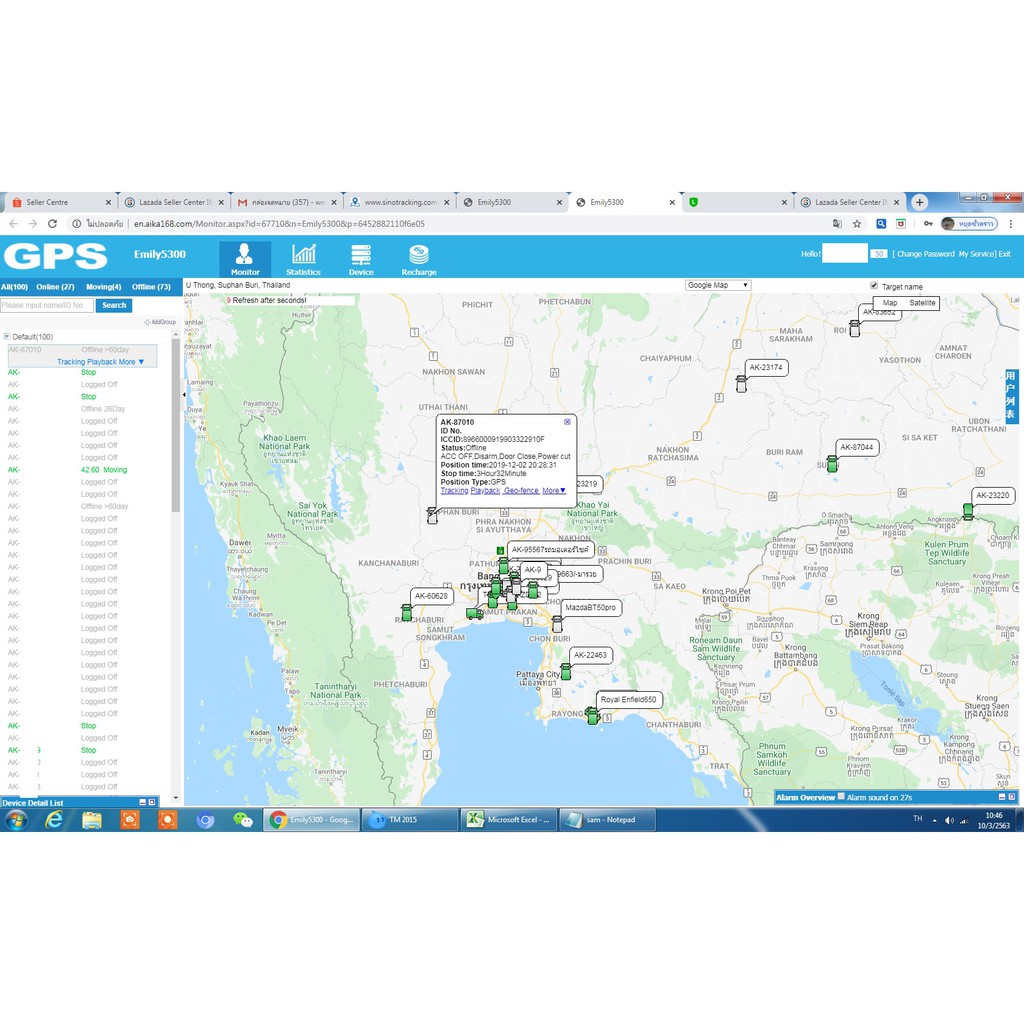Mute the alarm sound in Alarm Overview
The image size is (1024, 1024).
pos(839,797)
